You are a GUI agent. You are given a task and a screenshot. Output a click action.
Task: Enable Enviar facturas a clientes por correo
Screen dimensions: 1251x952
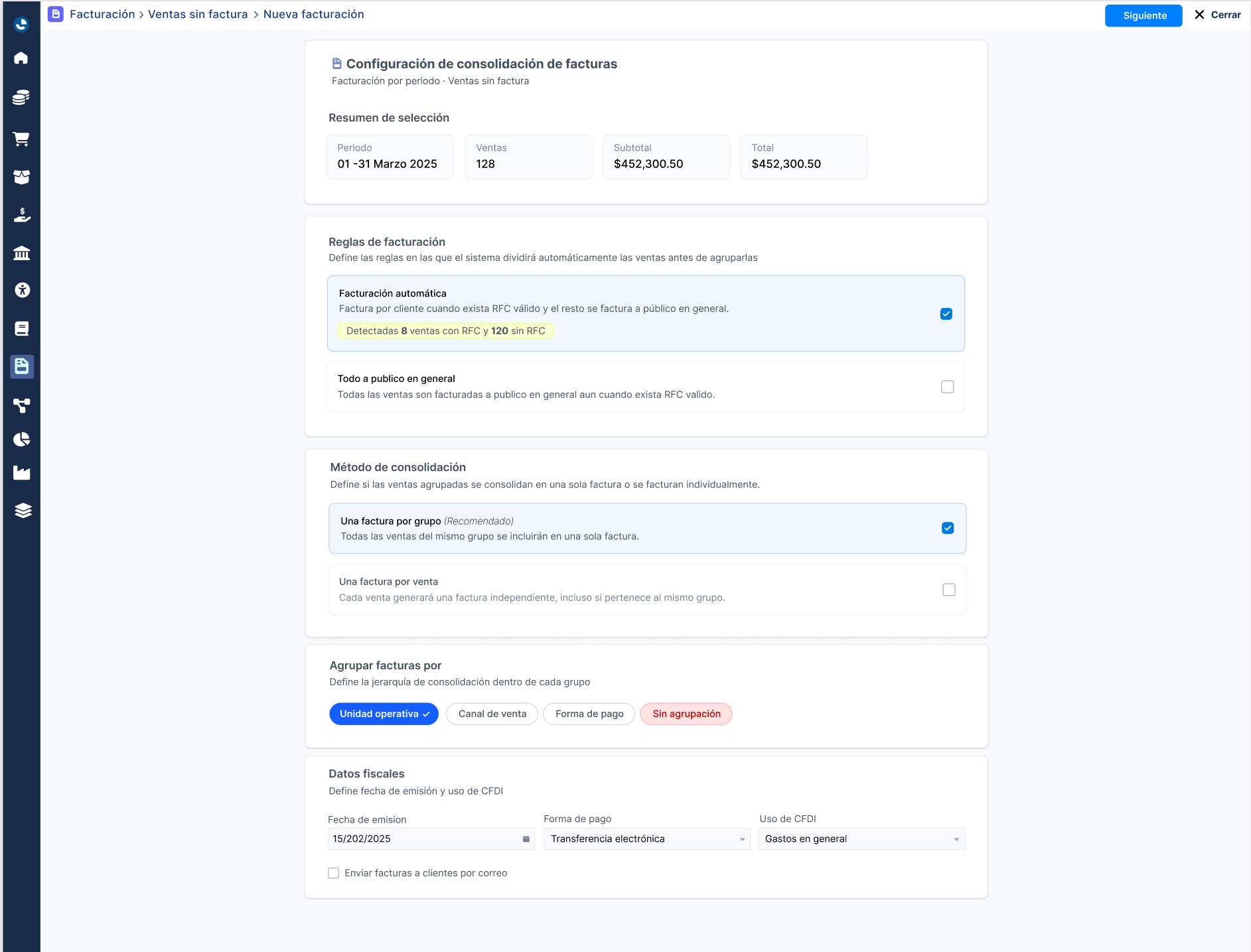click(x=334, y=873)
